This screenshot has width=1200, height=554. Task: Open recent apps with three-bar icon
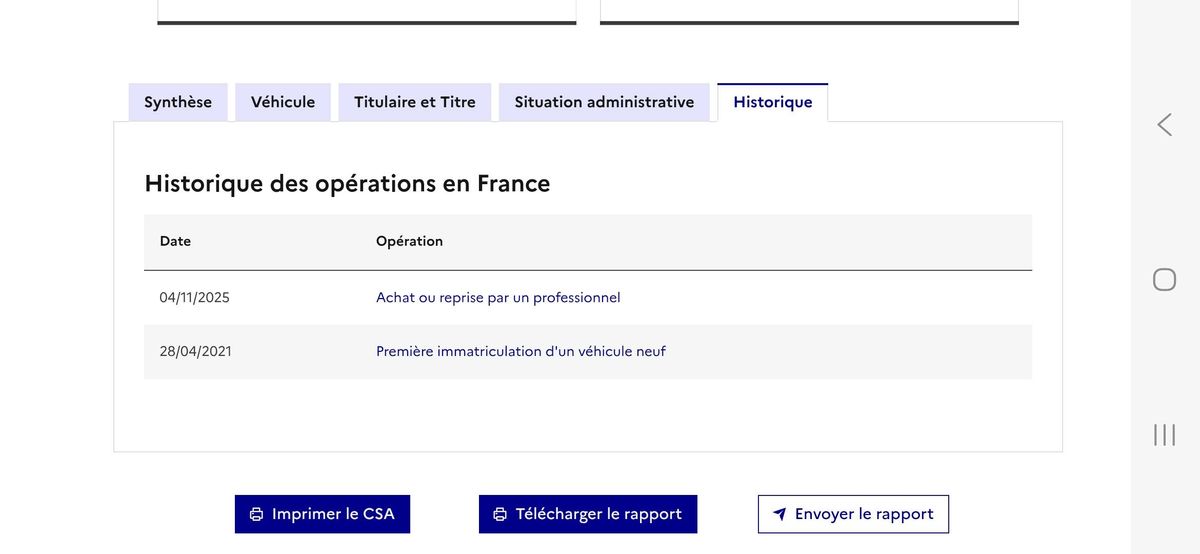point(1164,434)
